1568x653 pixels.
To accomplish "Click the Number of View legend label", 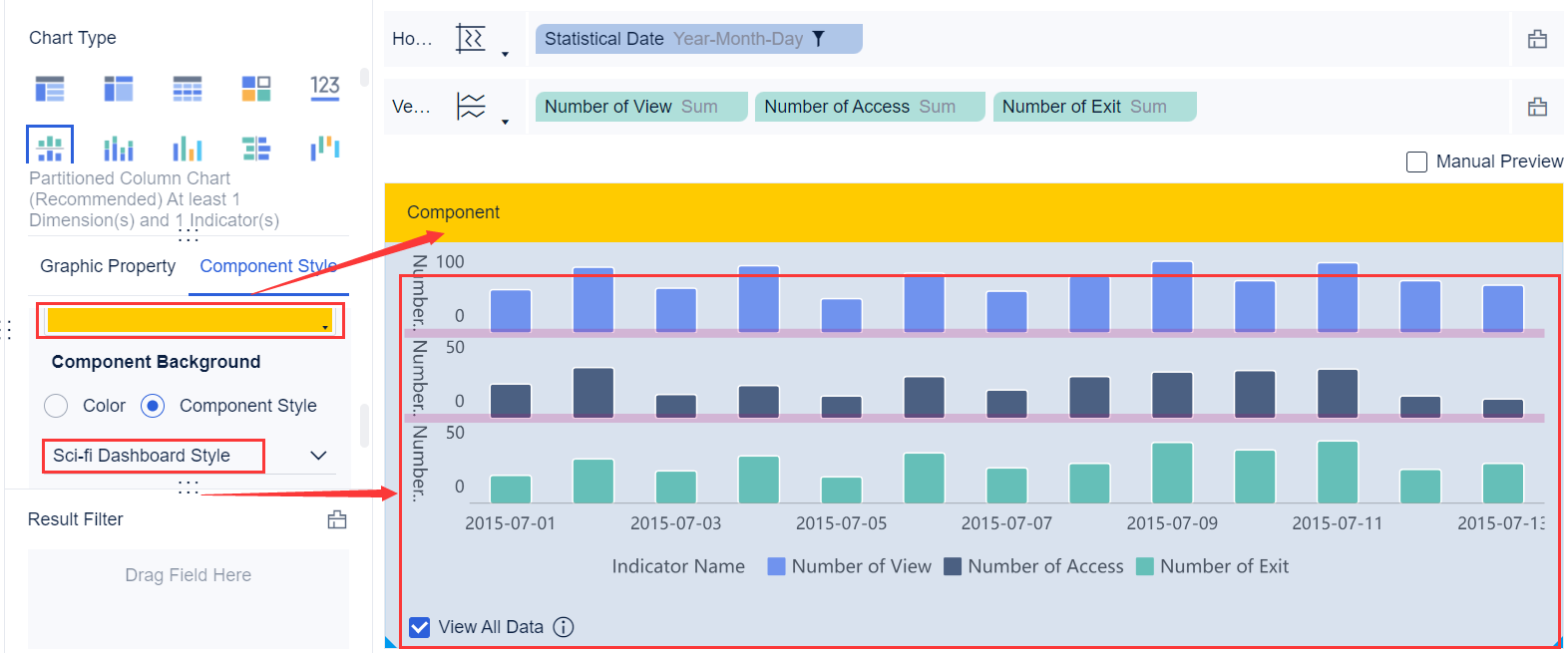I will (862, 566).
